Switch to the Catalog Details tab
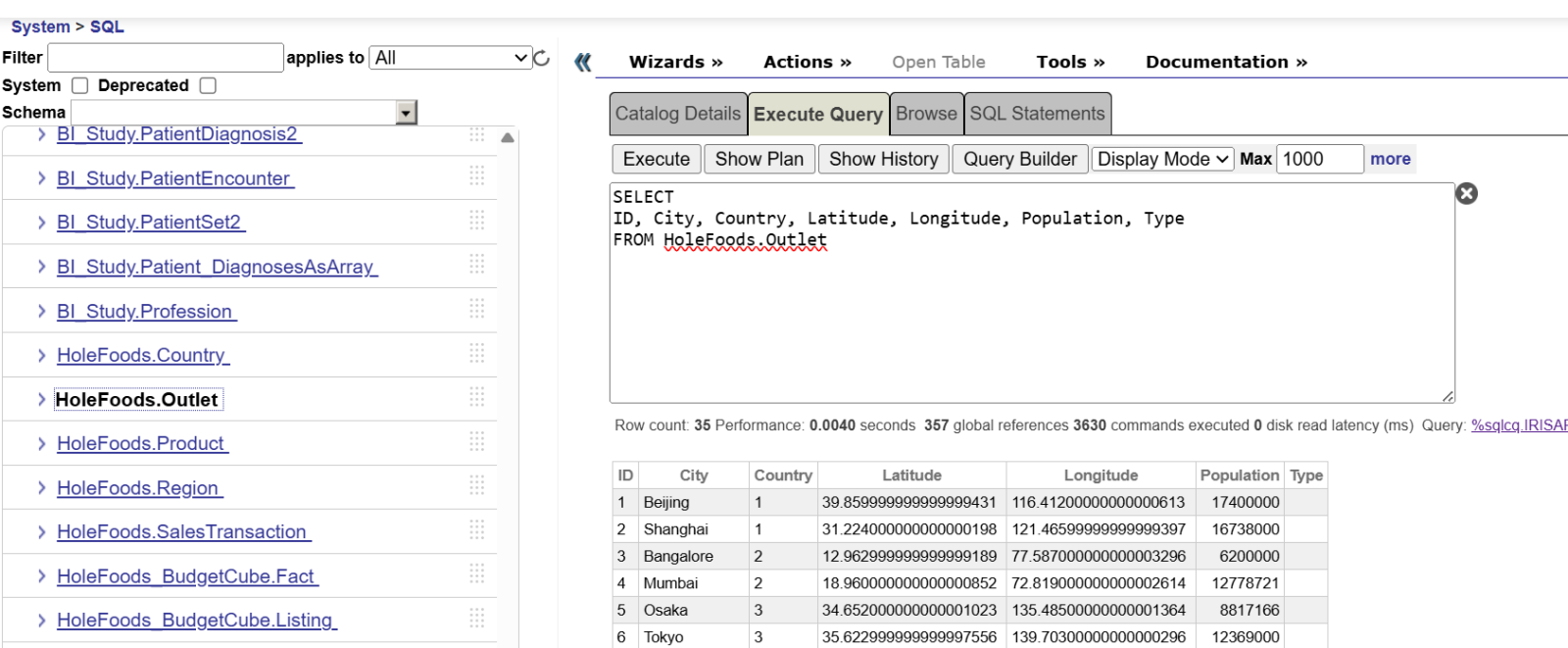The image size is (1568, 648). tap(677, 114)
